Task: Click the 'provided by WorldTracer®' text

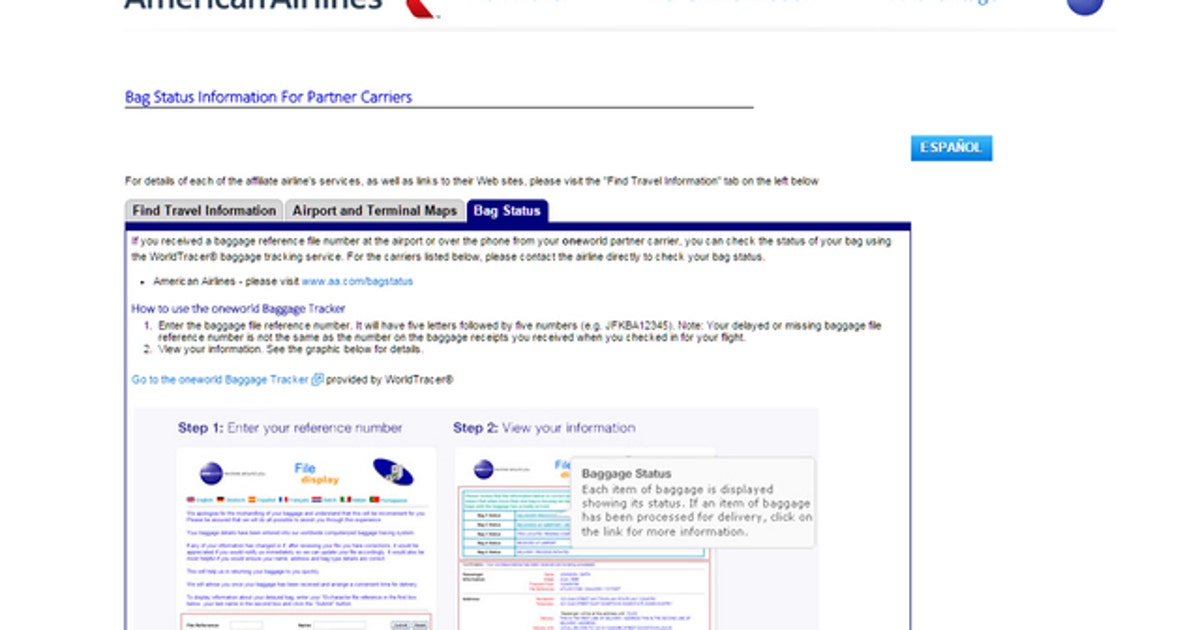Action: point(391,380)
